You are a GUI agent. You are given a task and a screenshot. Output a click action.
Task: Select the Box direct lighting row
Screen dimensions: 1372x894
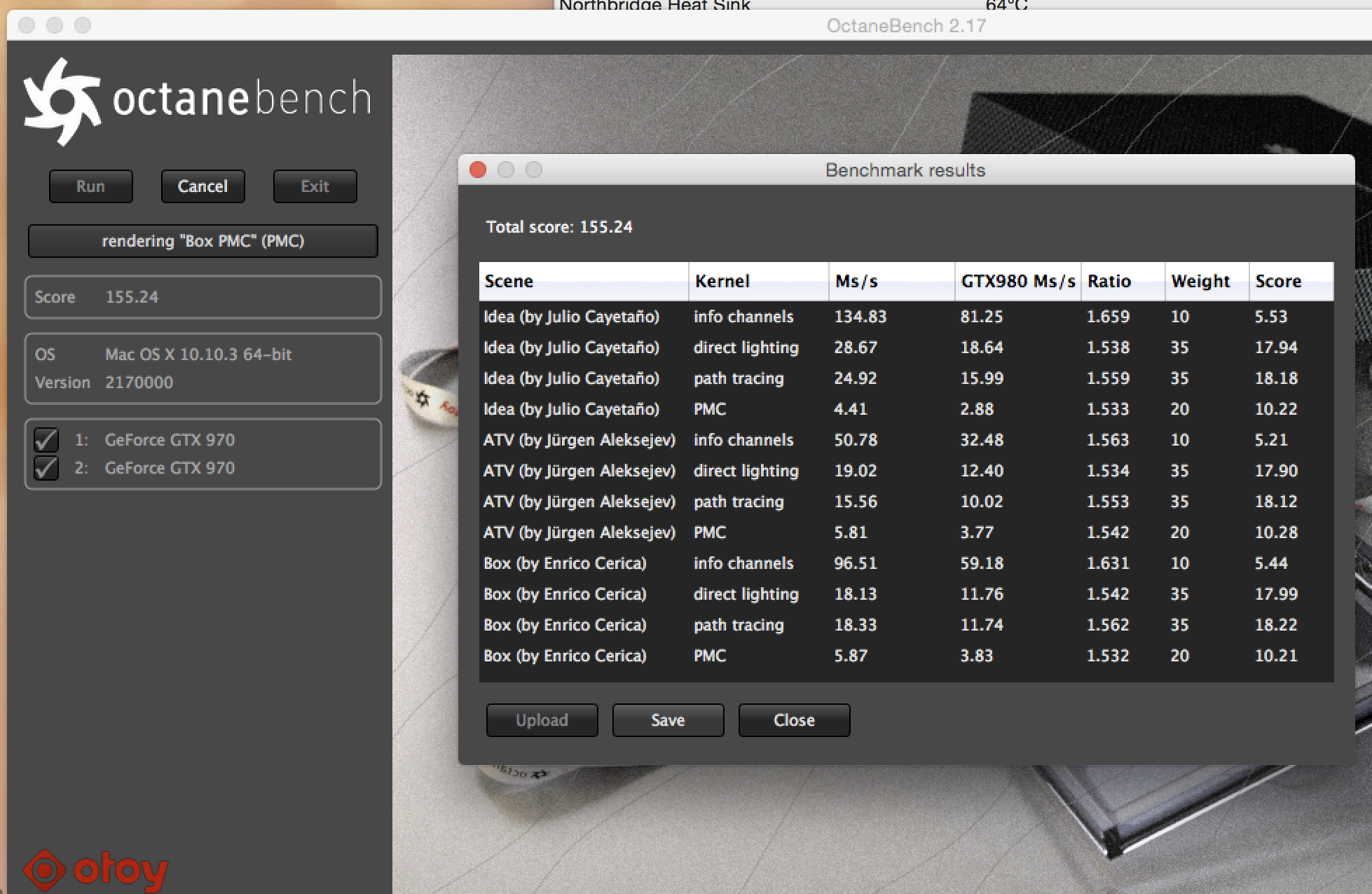click(906, 594)
